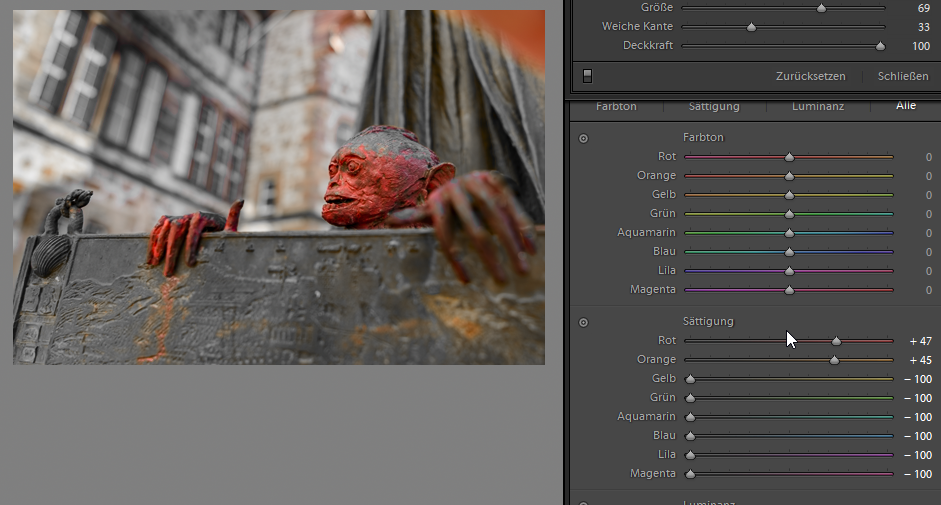941x505 pixels.
Task: Switch to the Sättigung tab
Action: coord(714,106)
